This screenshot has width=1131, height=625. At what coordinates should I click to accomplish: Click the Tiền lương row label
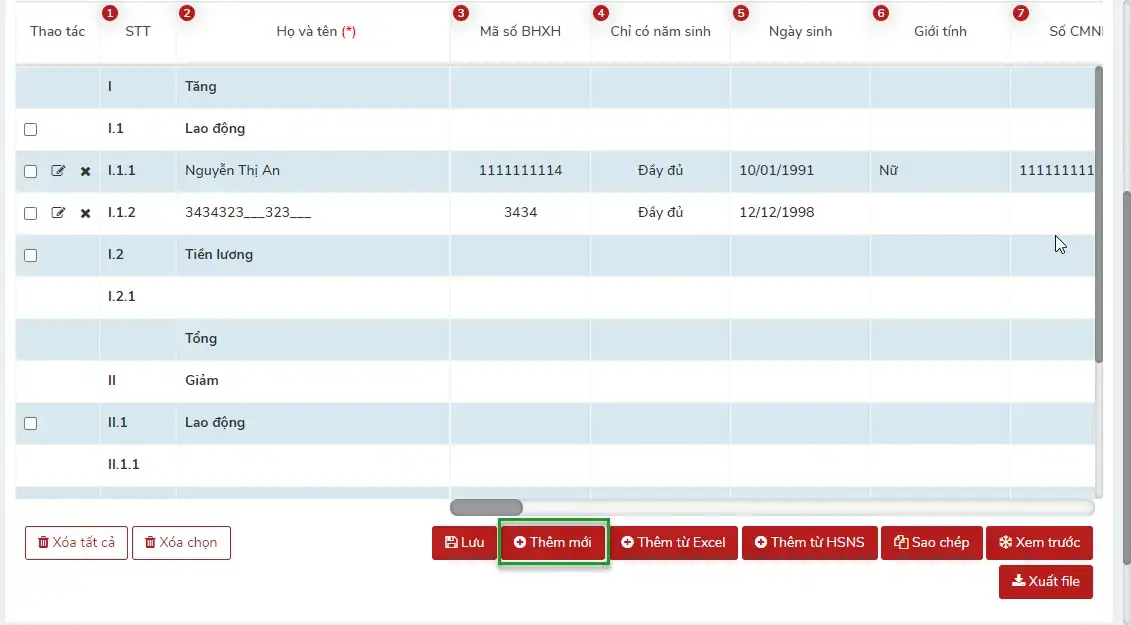[x=219, y=255]
